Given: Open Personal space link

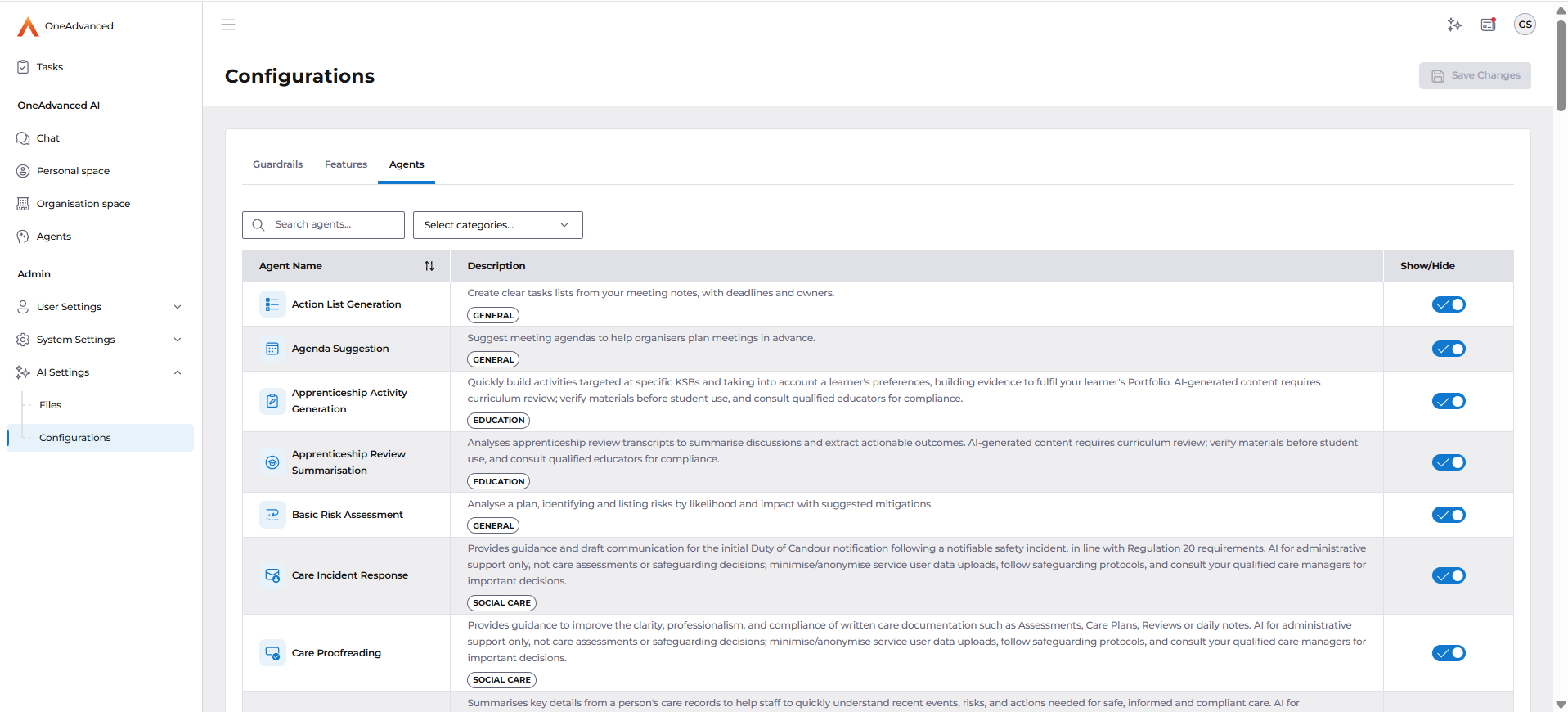Looking at the screenshot, I should pos(73,171).
